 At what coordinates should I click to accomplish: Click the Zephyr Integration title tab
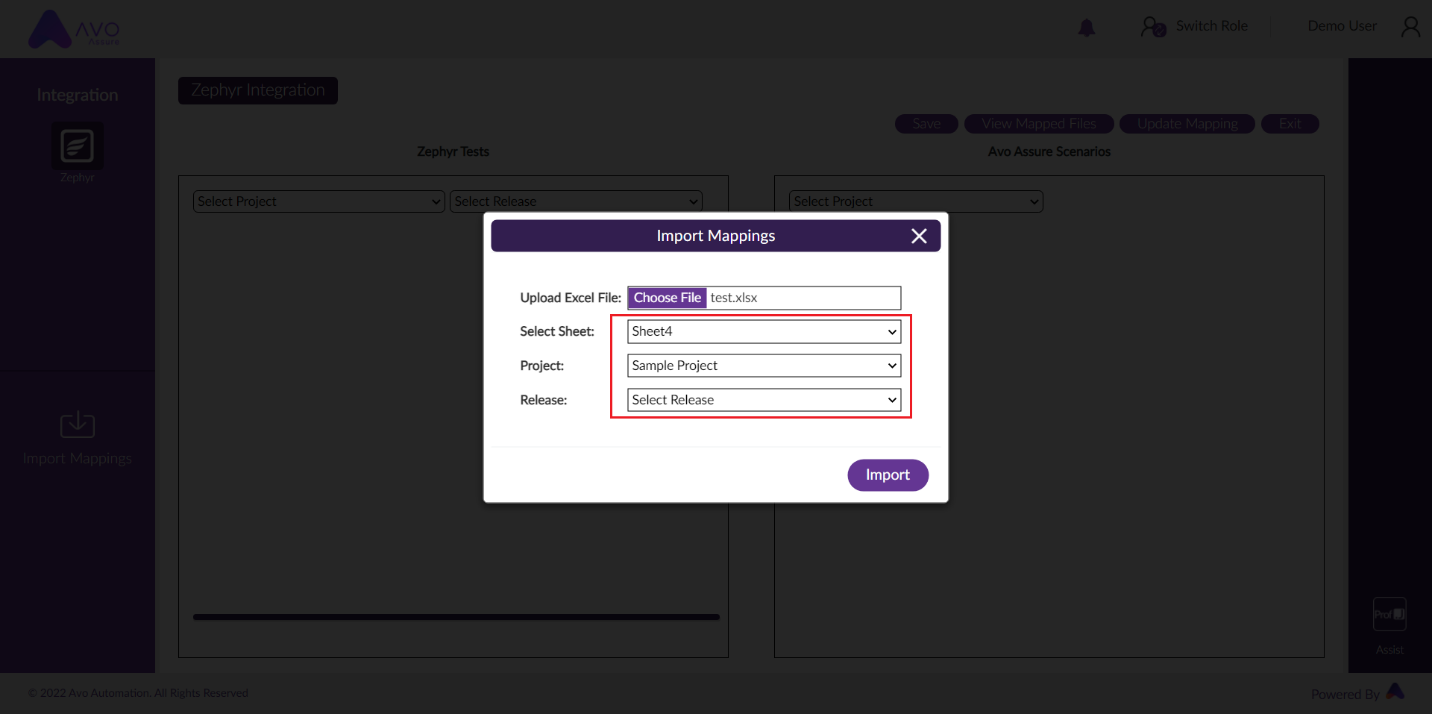258,90
